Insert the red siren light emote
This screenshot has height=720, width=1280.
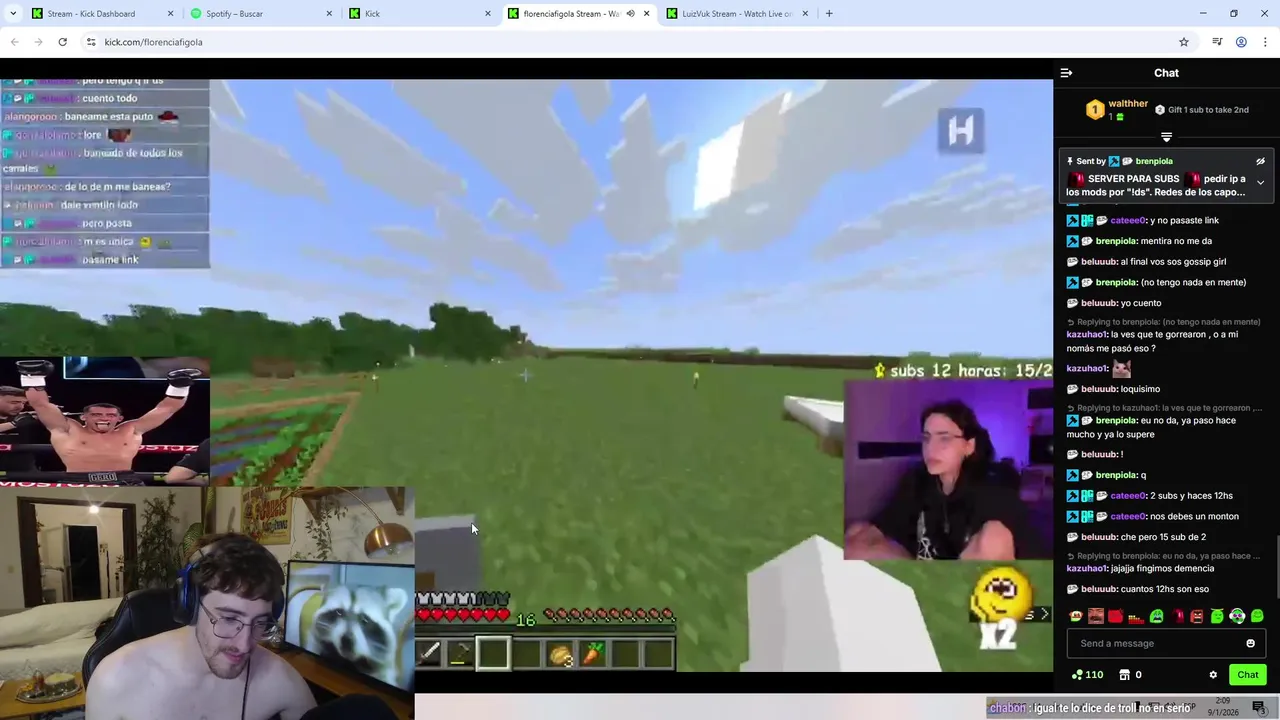(x=1176, y=616)
